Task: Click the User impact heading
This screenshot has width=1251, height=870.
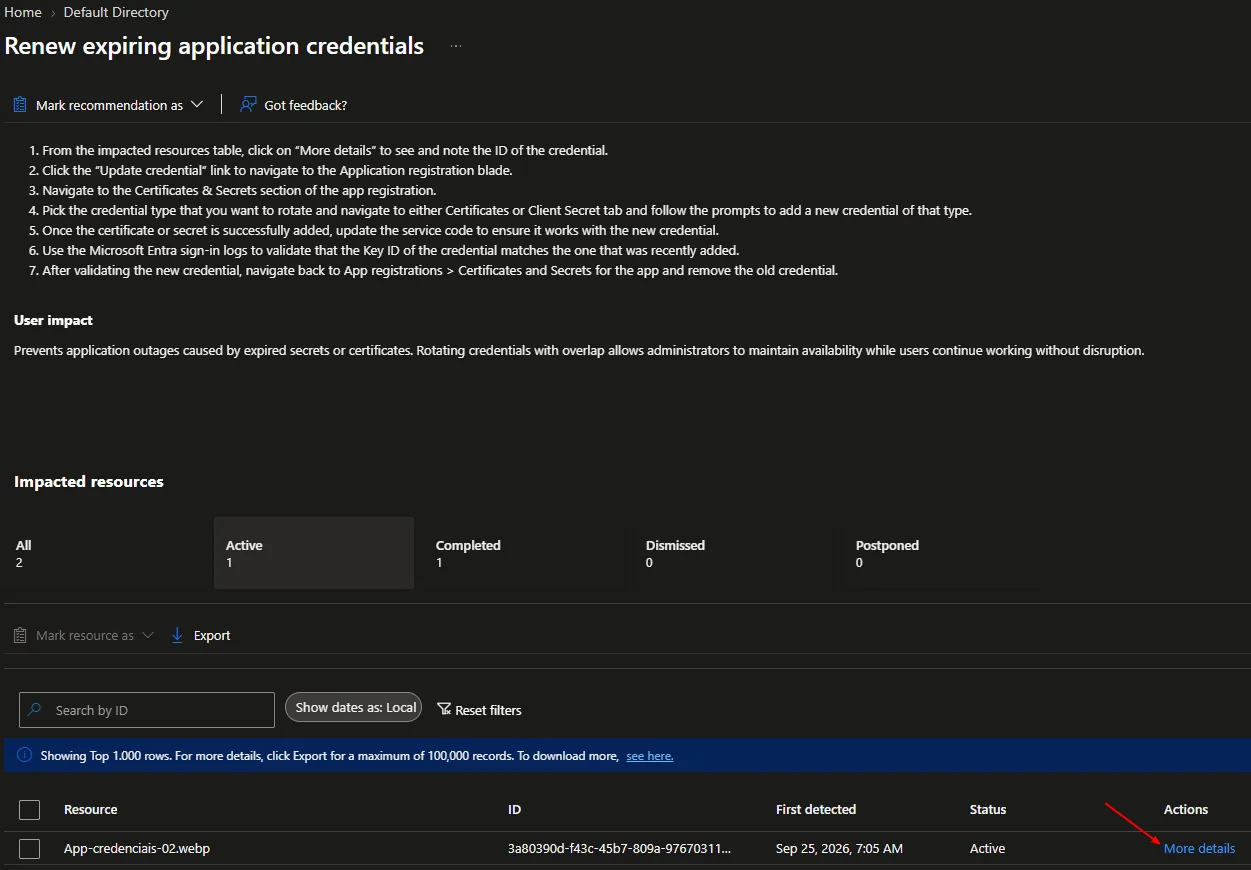Action: tap(53, 320)
